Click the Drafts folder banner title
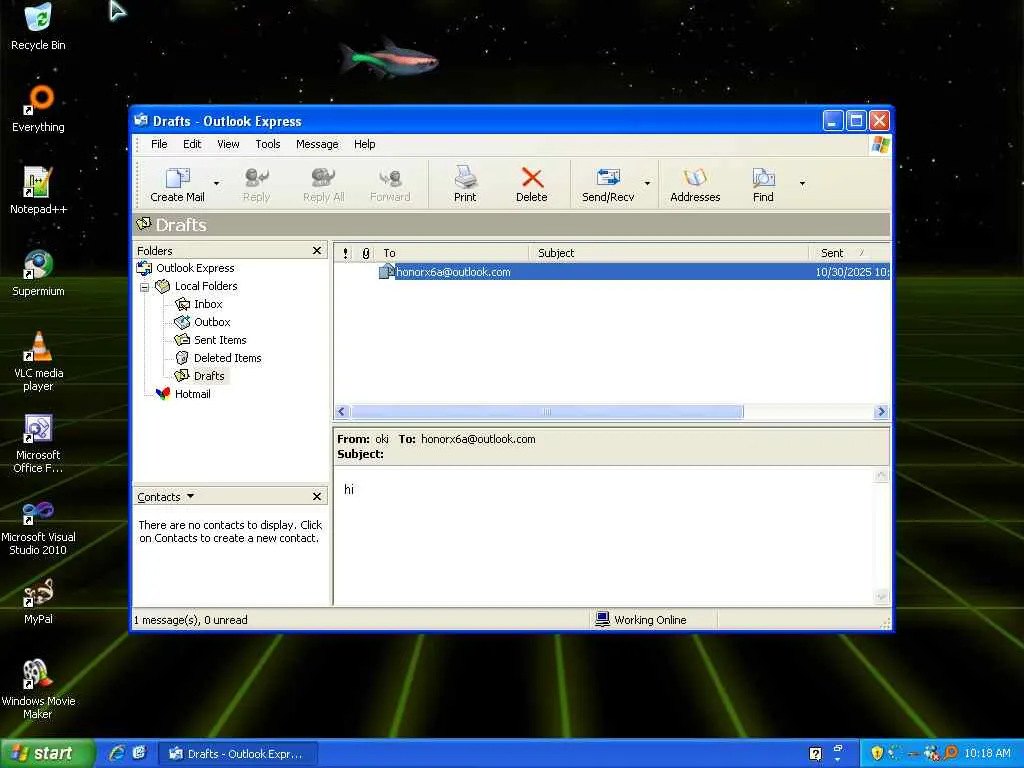Screen dimensions: 1024x768 pos(181,225)
